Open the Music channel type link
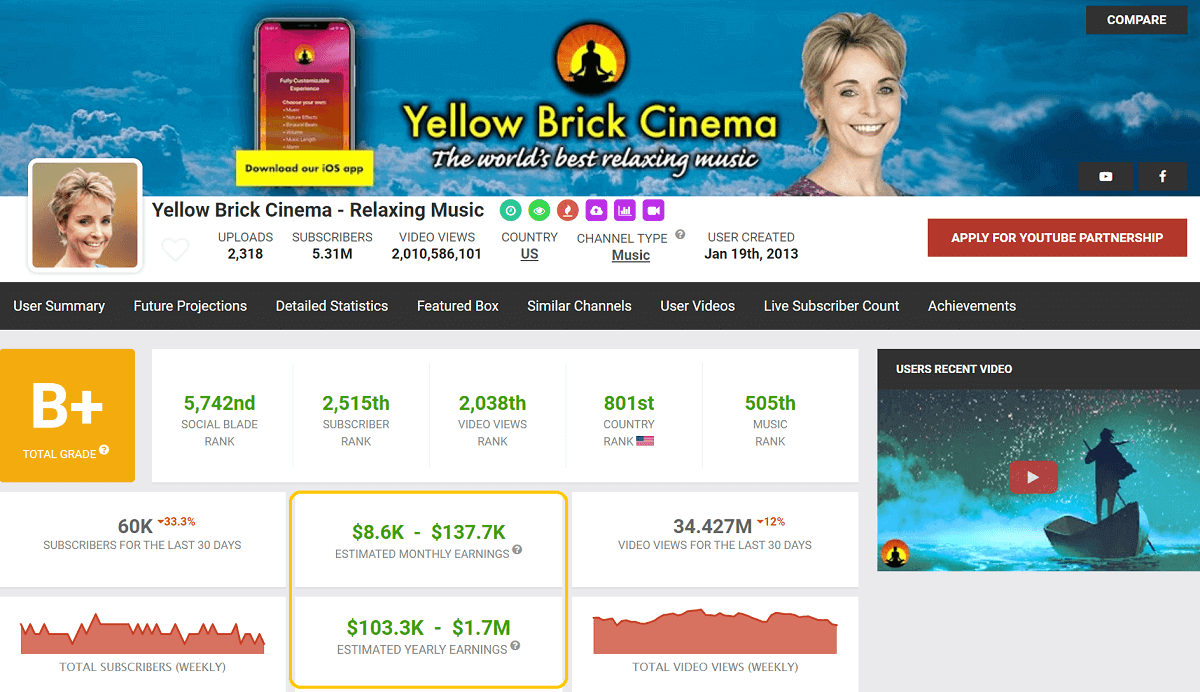This screenshot has width=1200, height=692. pos(631,255)
